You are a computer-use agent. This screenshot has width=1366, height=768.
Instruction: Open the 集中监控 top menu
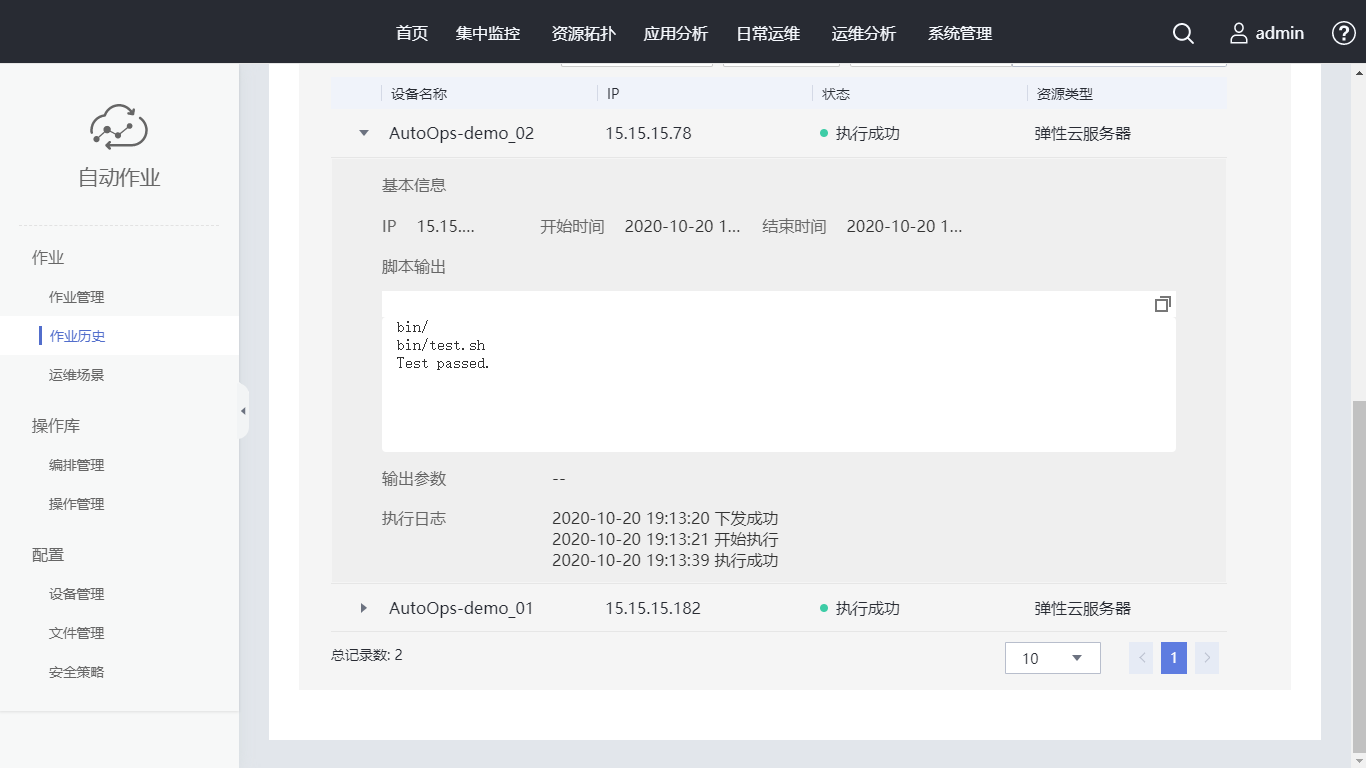[x=488, y=34]
